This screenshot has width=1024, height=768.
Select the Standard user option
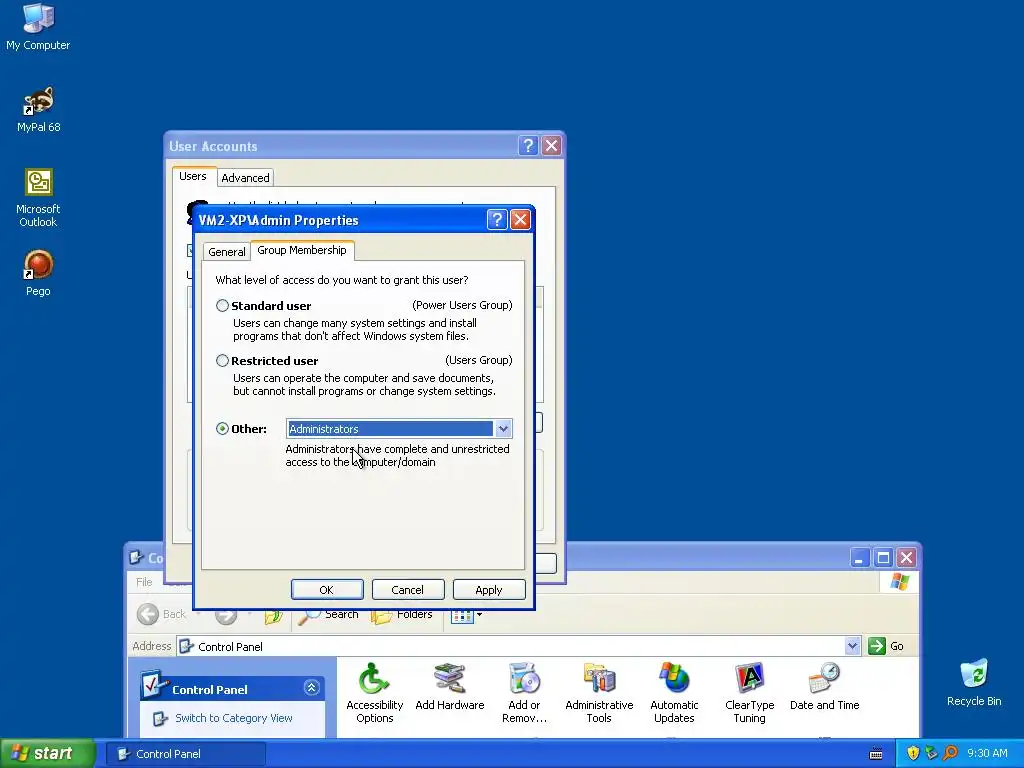pyautogui.click(x=222, y=306)
